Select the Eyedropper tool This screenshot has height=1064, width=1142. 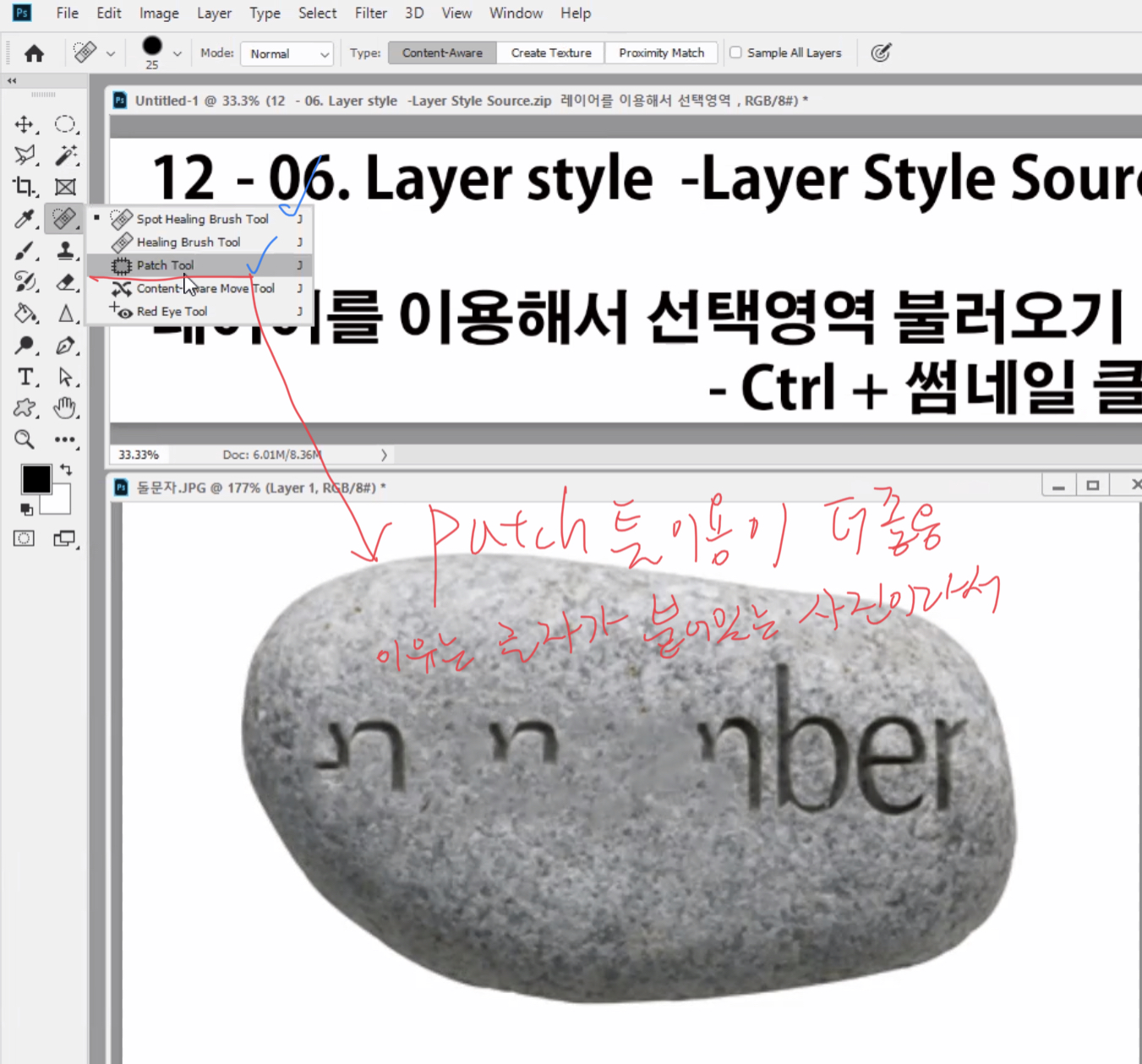tap(25, 219)
